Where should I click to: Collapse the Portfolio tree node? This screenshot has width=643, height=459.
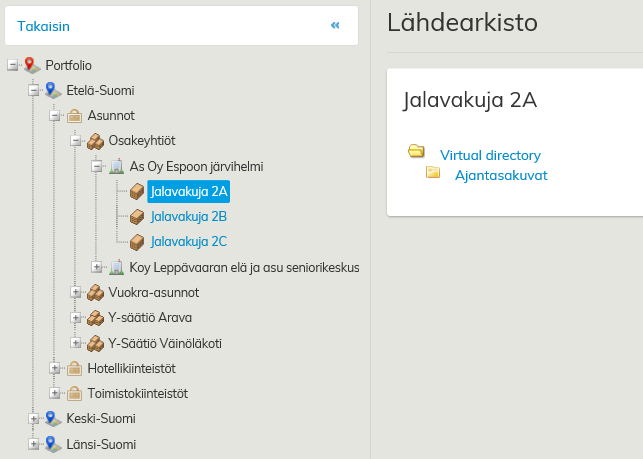12,65
